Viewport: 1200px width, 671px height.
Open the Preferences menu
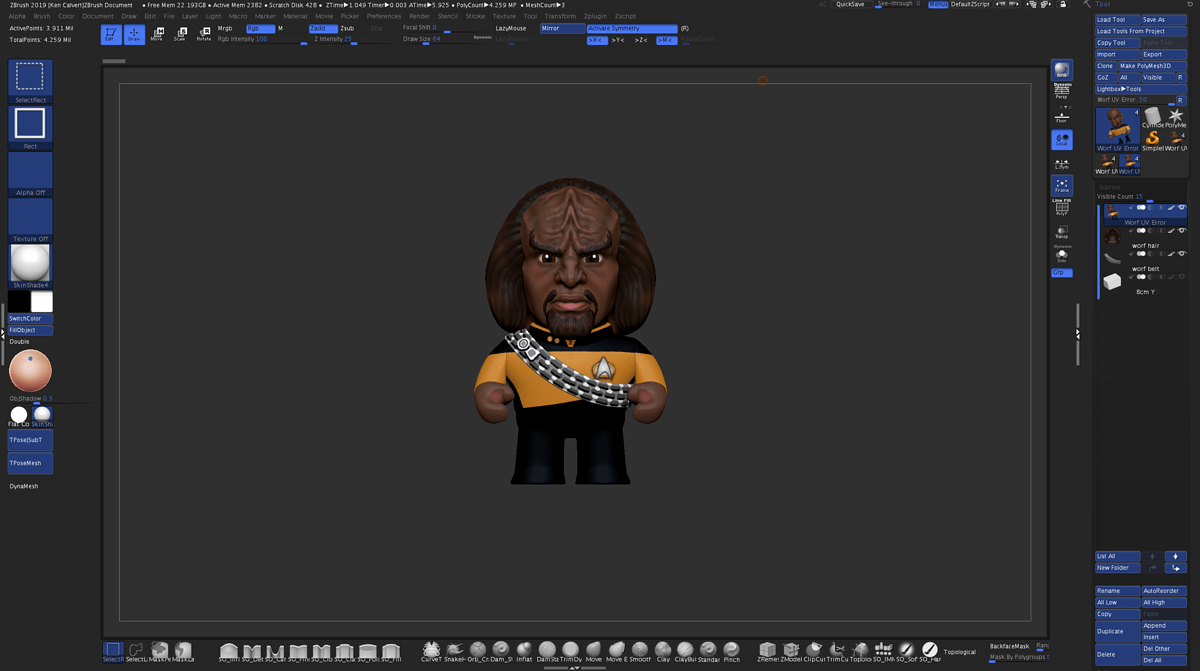pyautogui.click(x=384, y=16)
